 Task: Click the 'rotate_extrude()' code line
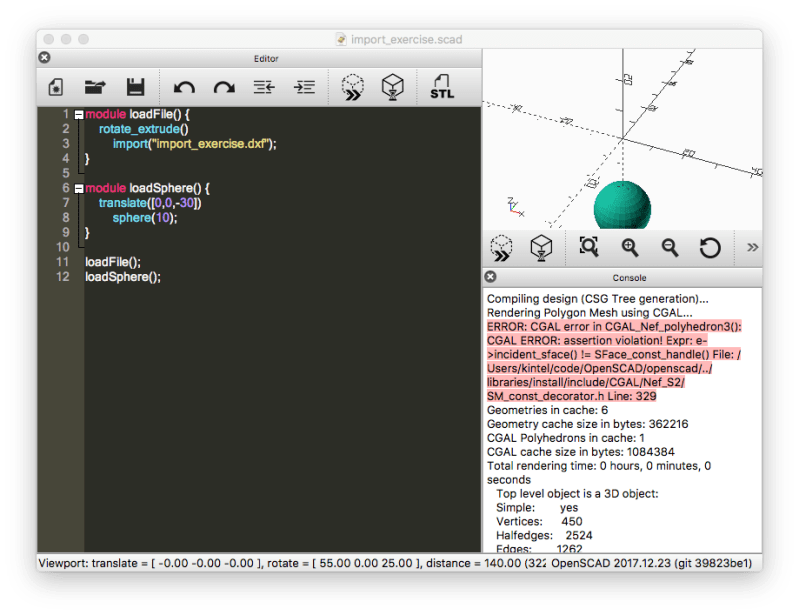tap(143, 129)
